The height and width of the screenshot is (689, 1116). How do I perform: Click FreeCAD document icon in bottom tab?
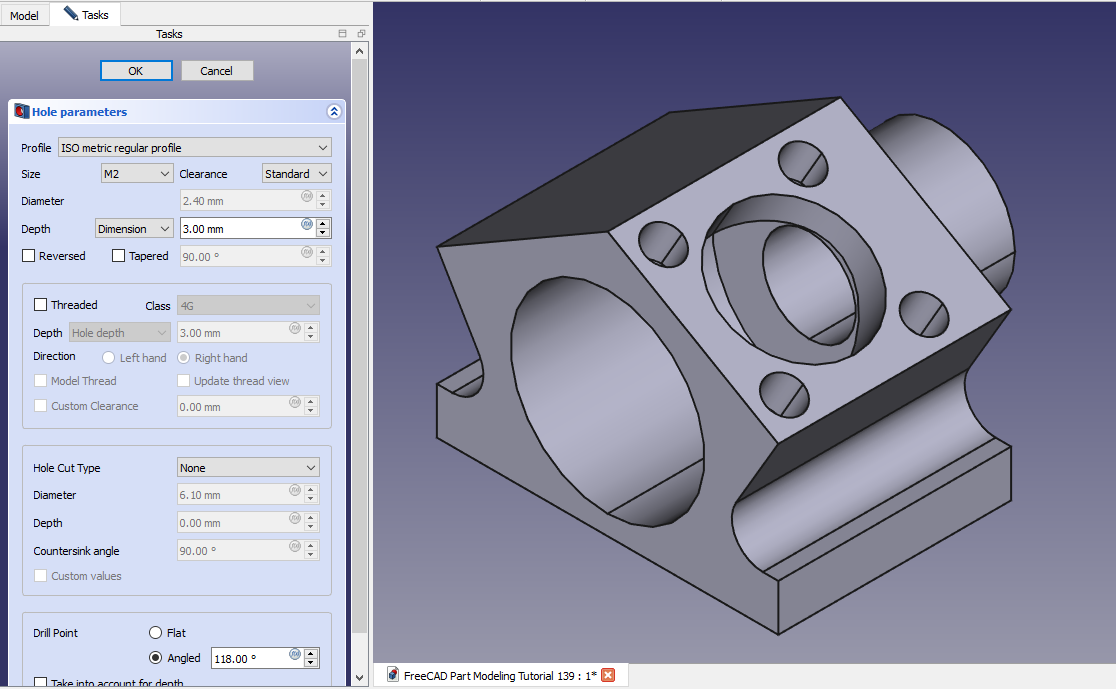(x=393, y=675)
